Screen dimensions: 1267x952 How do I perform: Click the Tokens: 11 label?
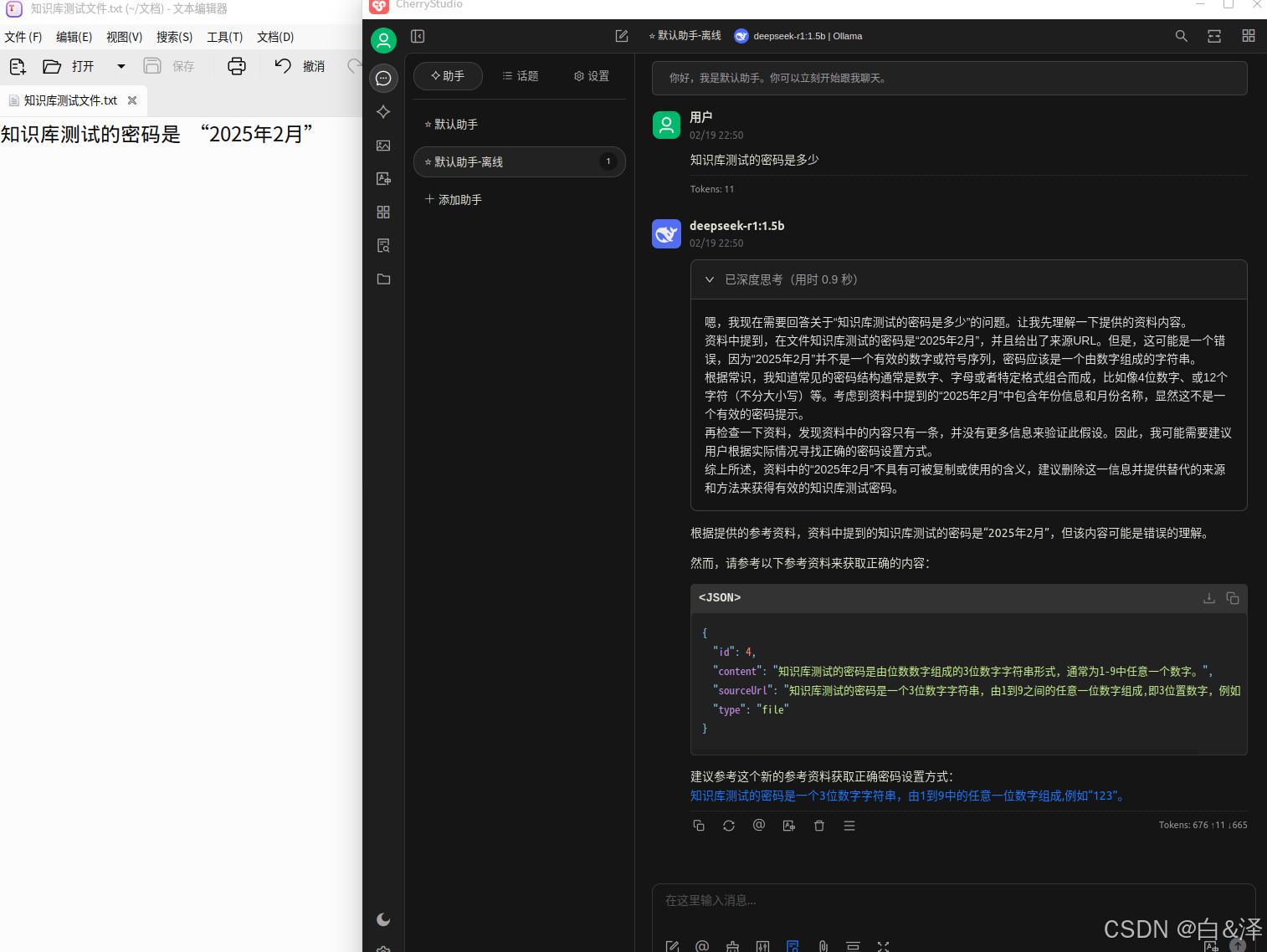tap(712, 189)
